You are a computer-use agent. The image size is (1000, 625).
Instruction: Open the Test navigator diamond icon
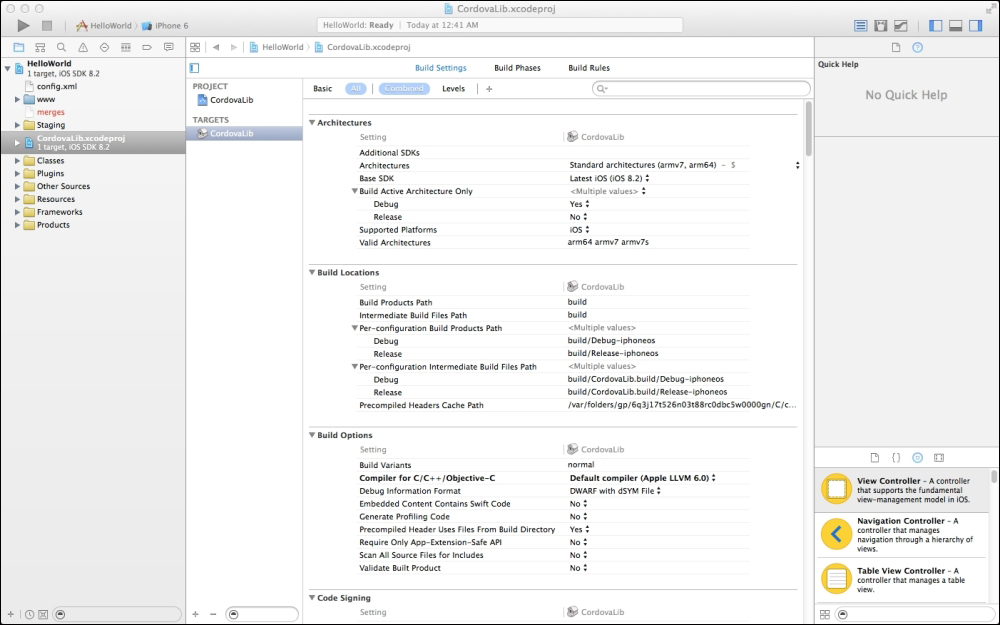tap(105, 47)
